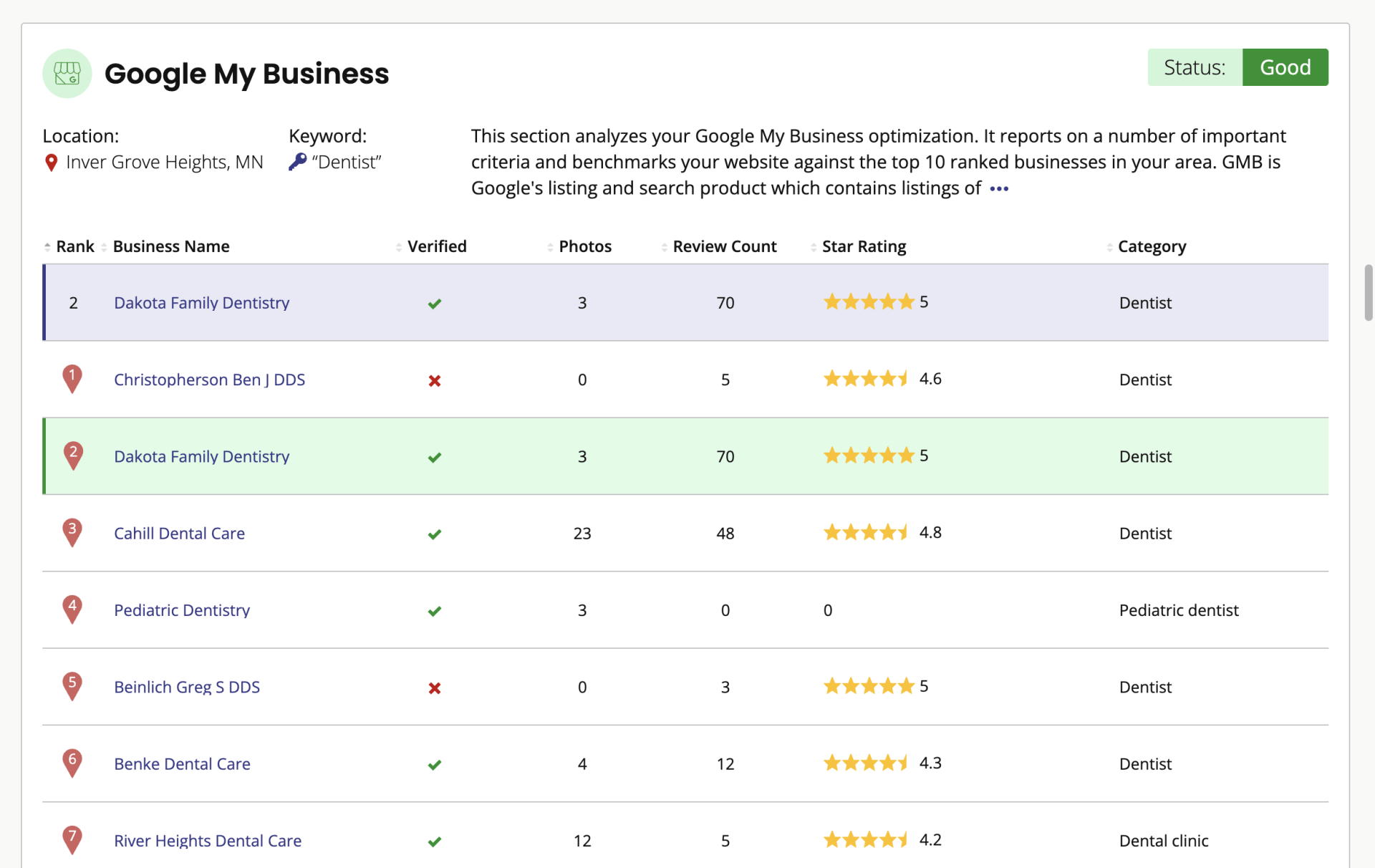Open the River Heights Dental Care link

(x=208, y=841)
